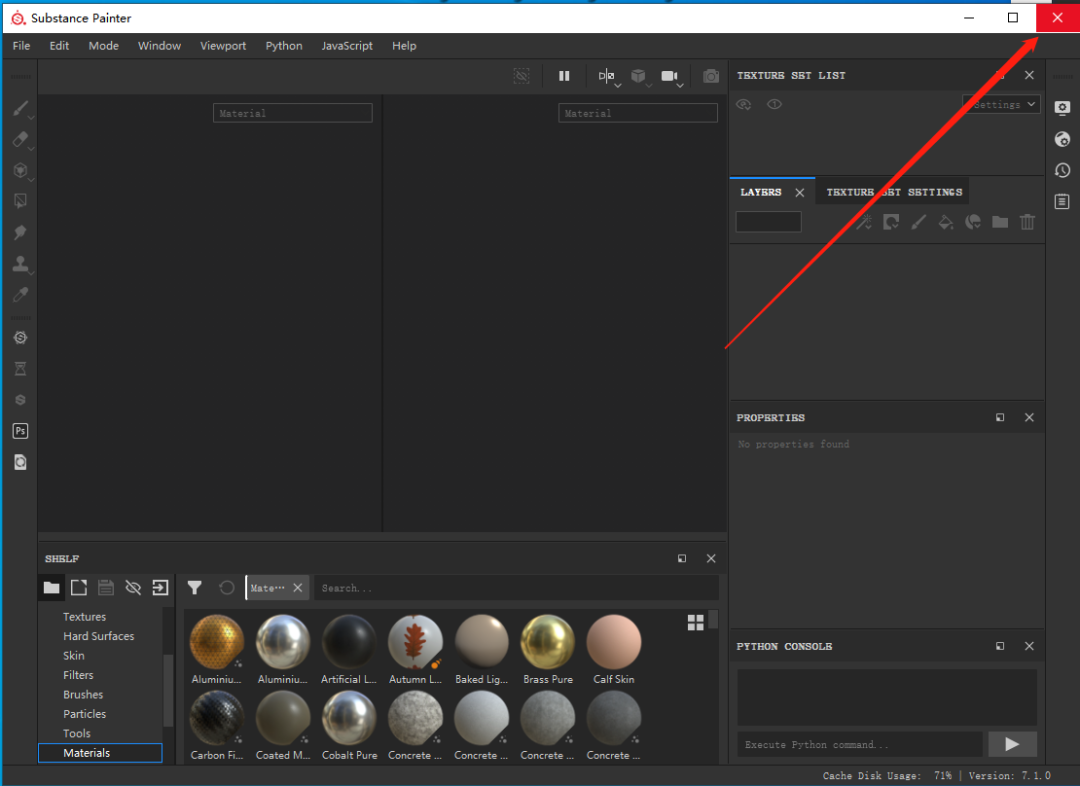Add a paint layer with the brush icon

click(x=918, y=222)
